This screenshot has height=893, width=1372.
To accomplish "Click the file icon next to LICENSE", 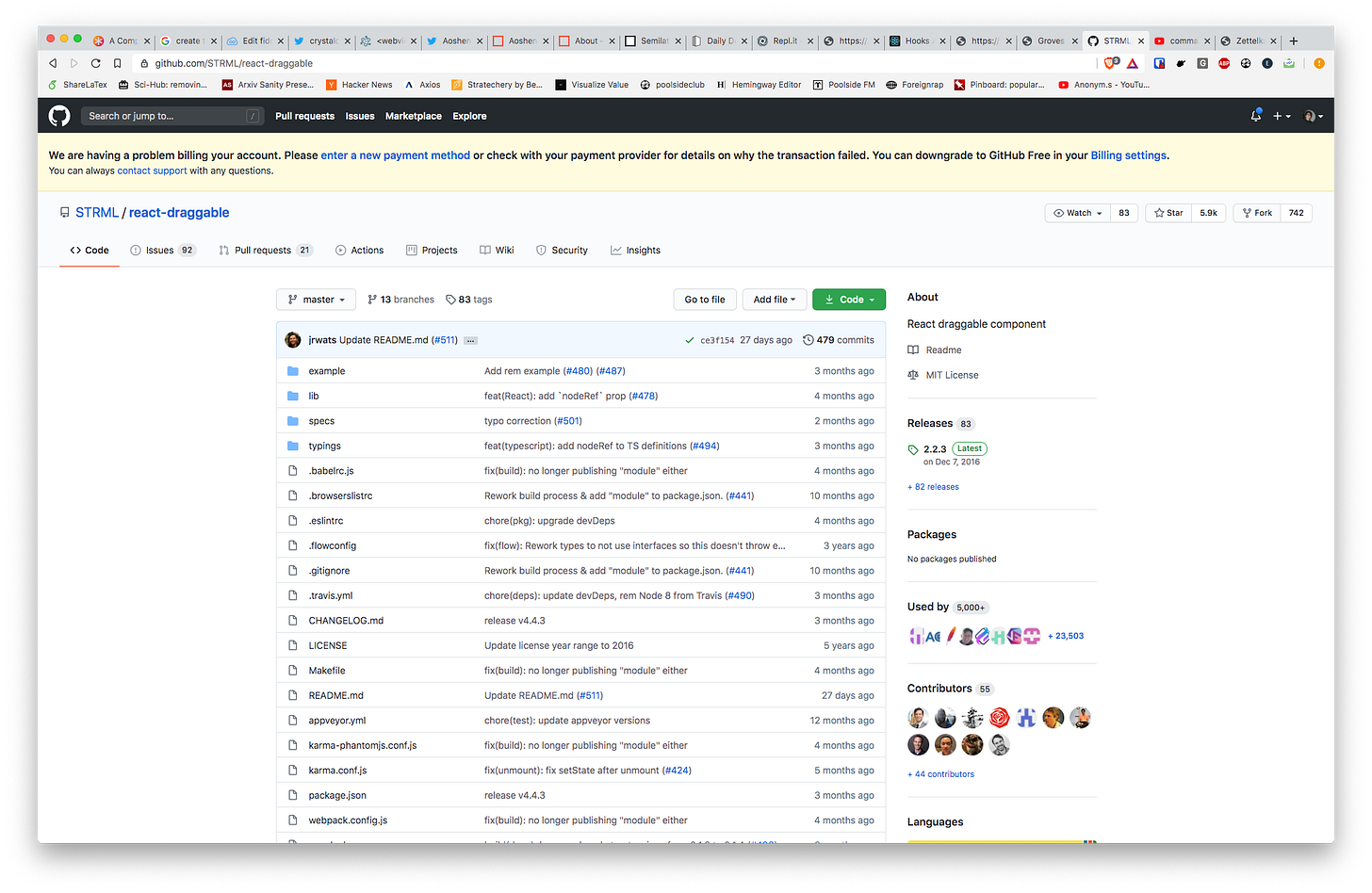I will [293, 646].
